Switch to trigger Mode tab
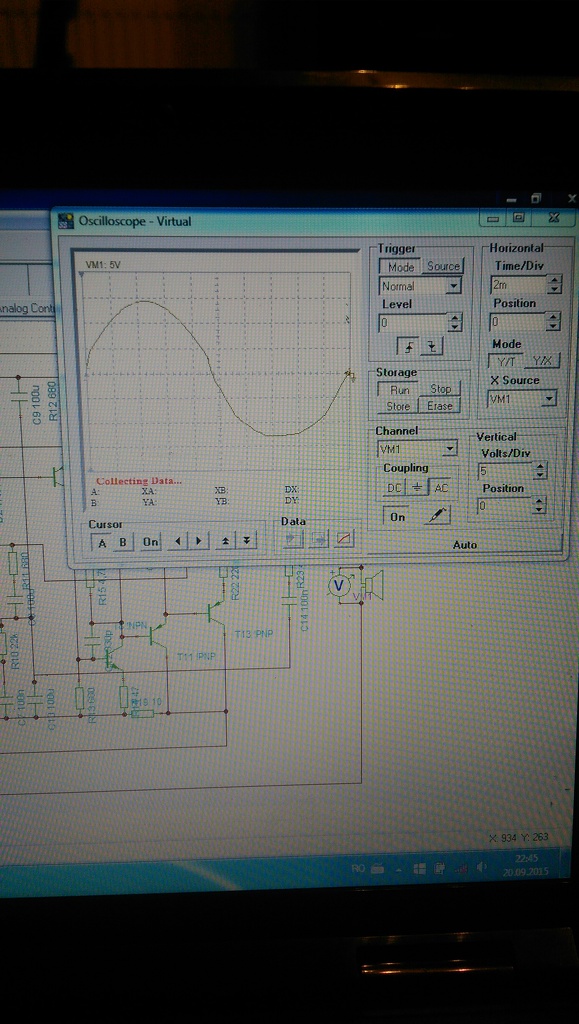579x1024 pixels. point(400,267)
